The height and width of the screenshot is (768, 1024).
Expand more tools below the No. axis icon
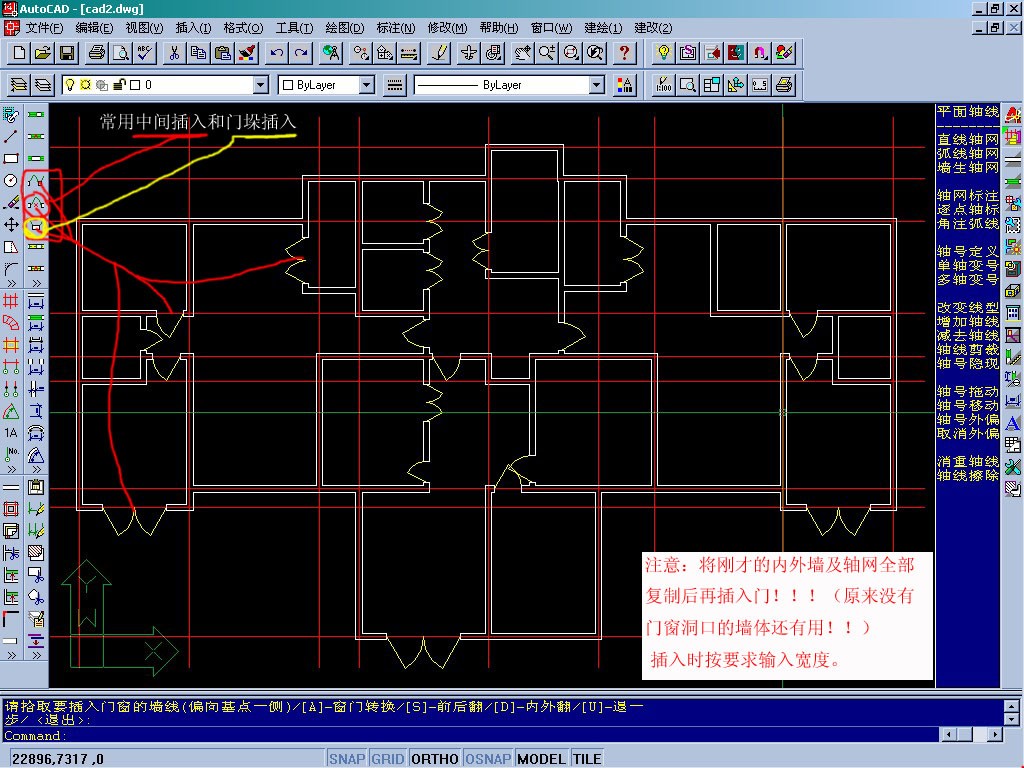coord(11,470)
